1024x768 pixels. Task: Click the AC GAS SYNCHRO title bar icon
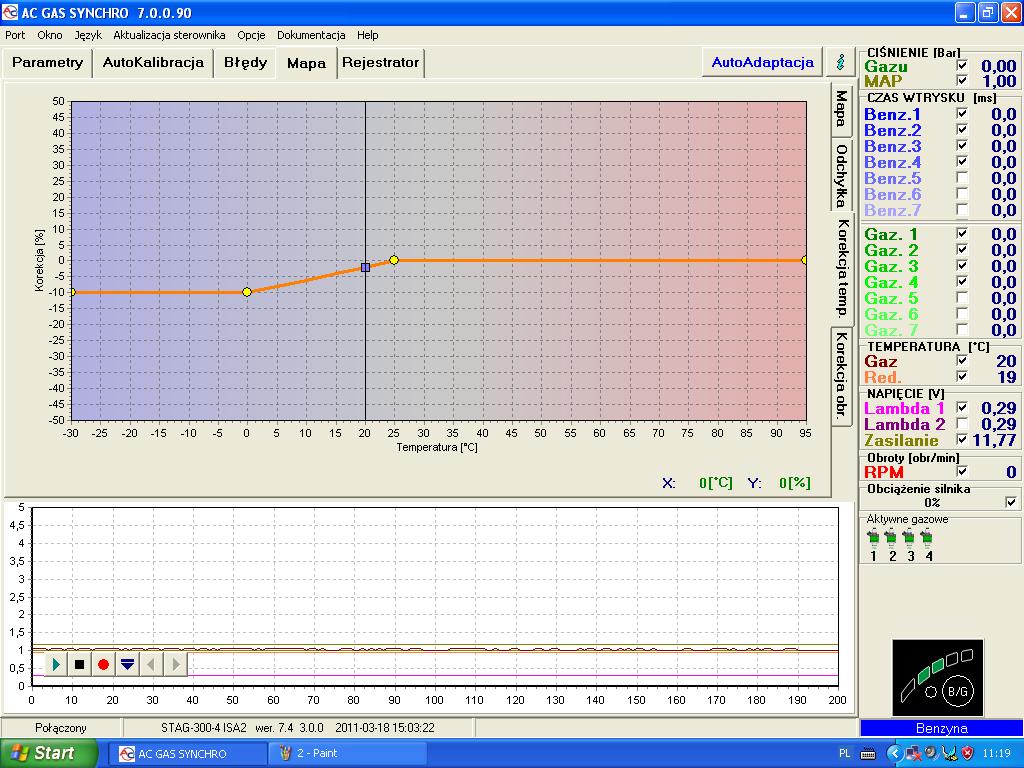(9, 12)
